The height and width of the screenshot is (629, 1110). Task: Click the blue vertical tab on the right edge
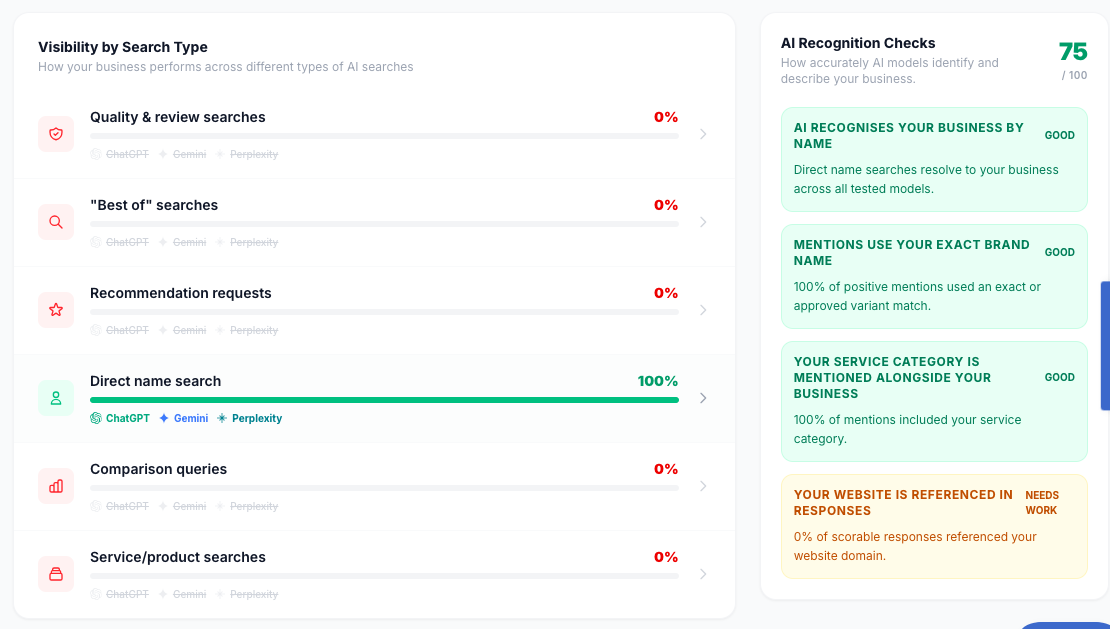pos(1105,346)
